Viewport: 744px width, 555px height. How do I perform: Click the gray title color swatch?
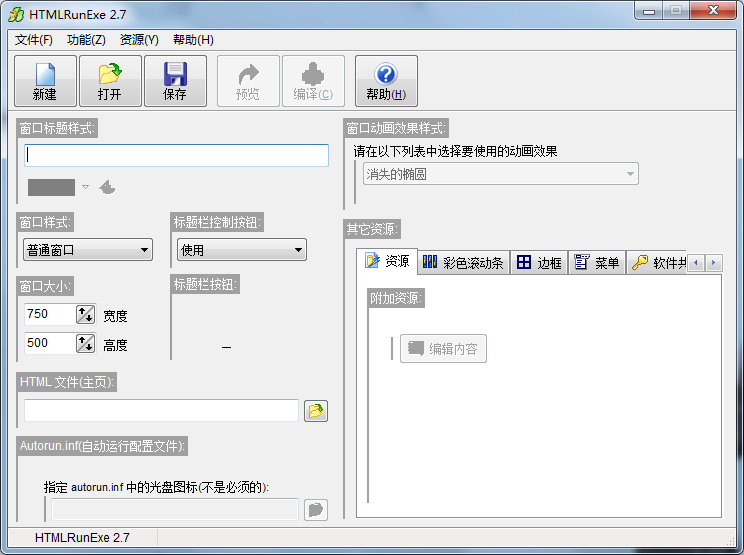51,187
